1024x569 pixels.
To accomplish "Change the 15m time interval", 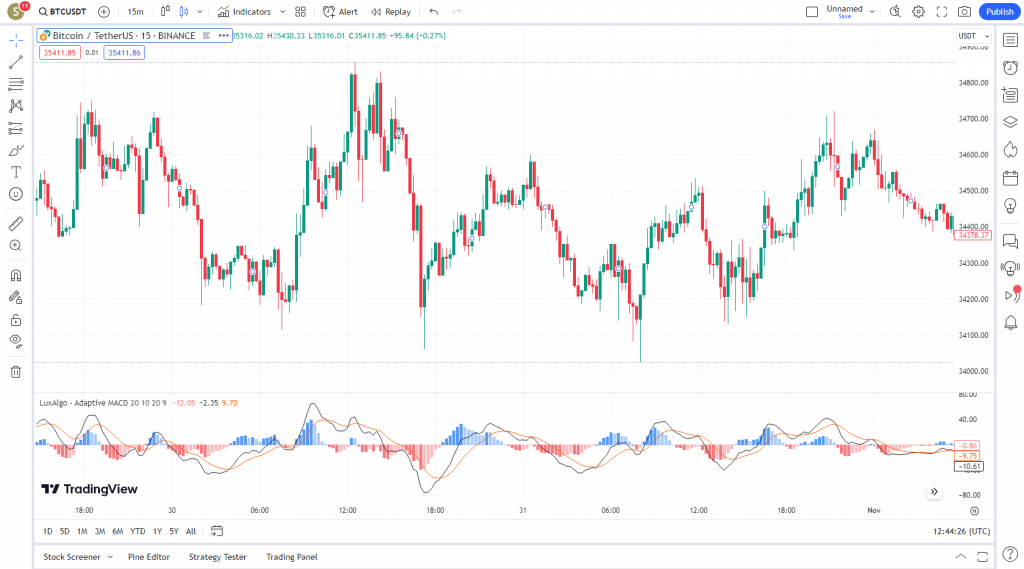I will point(135,12).
